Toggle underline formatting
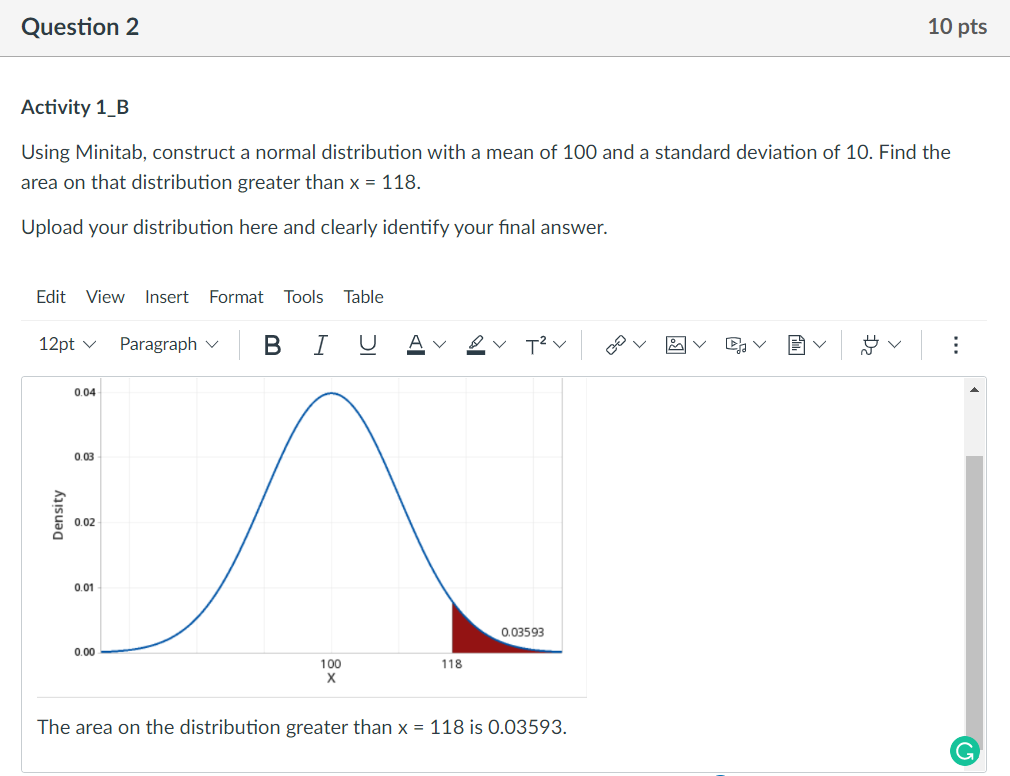 (367, 345)
